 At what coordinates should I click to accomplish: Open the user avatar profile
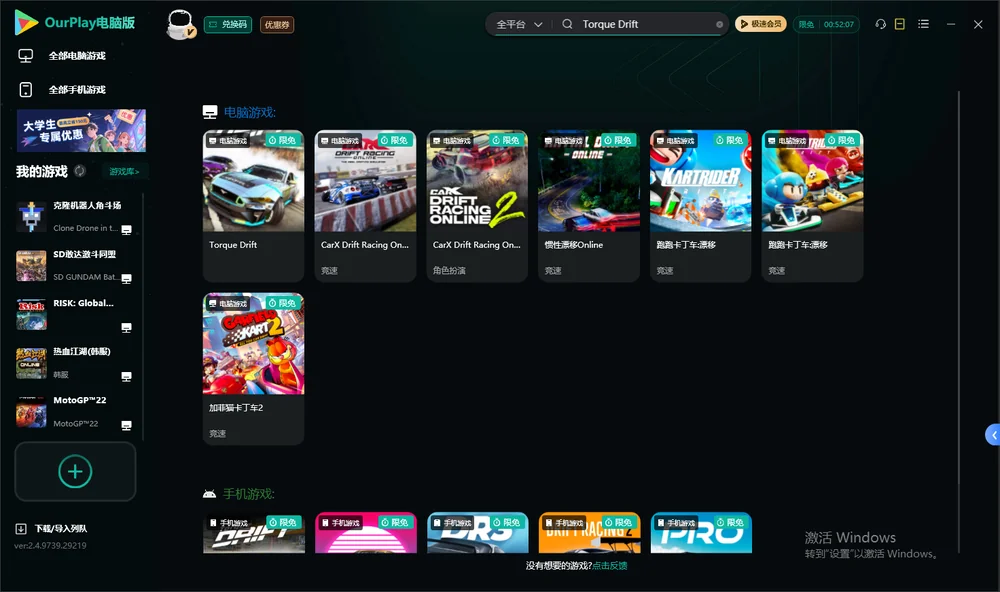[180, 24]
